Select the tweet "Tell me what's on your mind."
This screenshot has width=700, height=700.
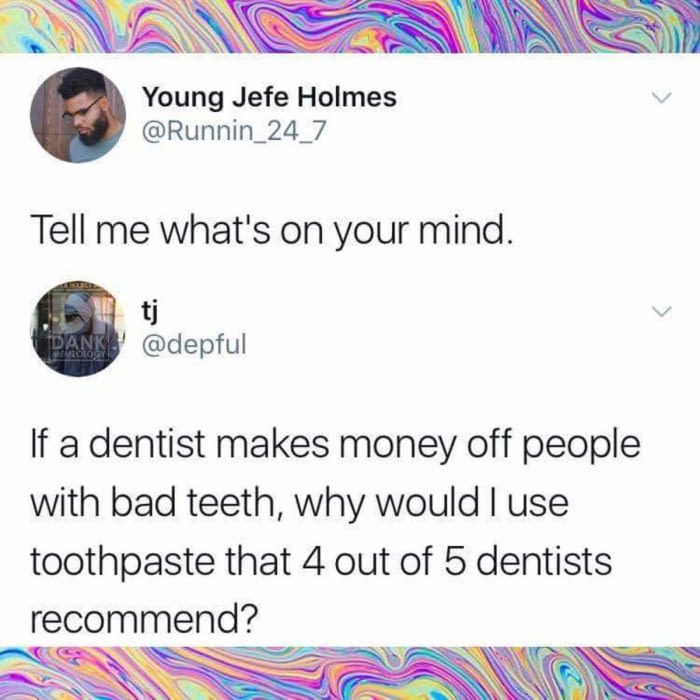271,231
